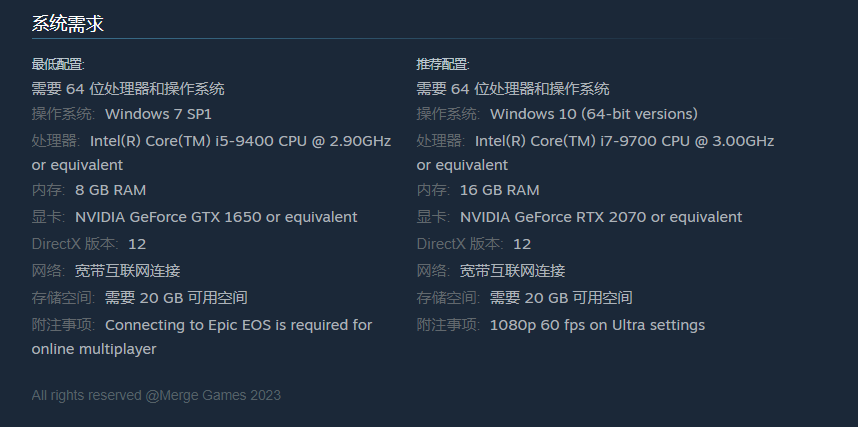Click the recommended Windows 10 (64-bit versions) text
This screenshot has height=427, width=858.
(593, 114)
